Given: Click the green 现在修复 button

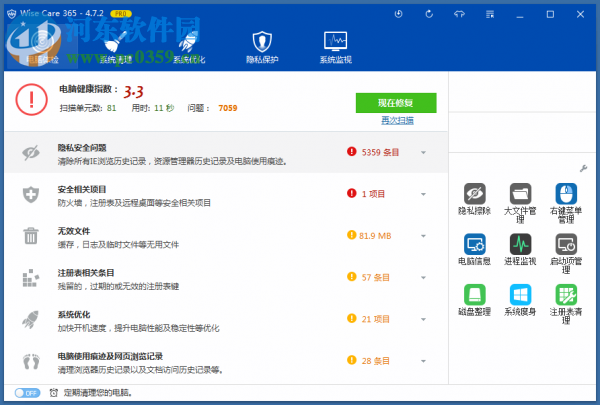Looking at the screenshot, I should point(396,103).
